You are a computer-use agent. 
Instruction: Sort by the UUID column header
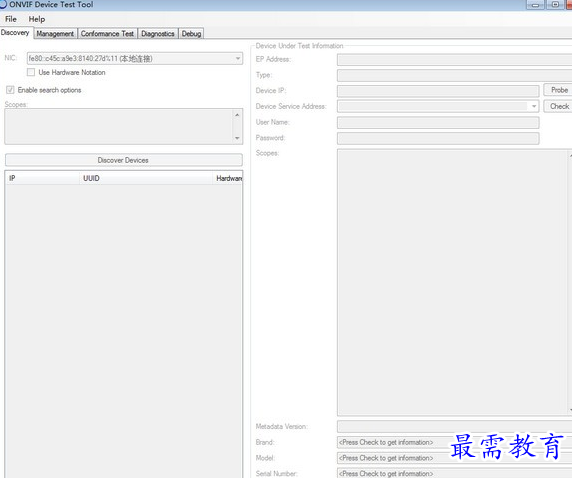146,178
